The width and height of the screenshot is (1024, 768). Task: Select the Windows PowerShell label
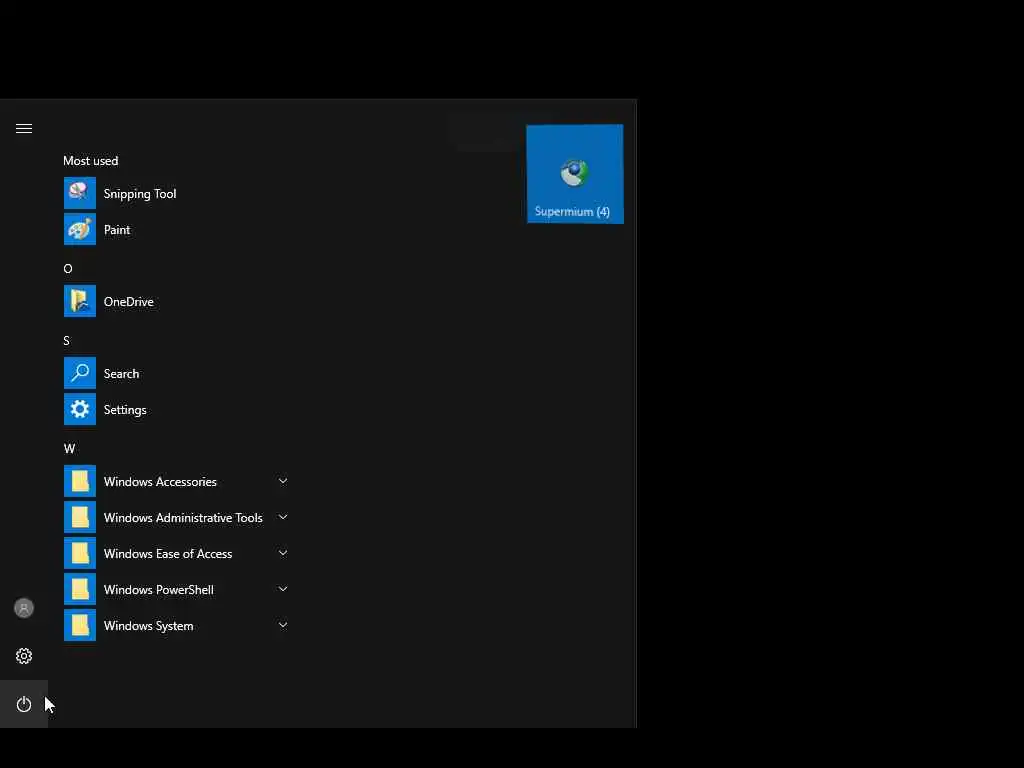159,590
